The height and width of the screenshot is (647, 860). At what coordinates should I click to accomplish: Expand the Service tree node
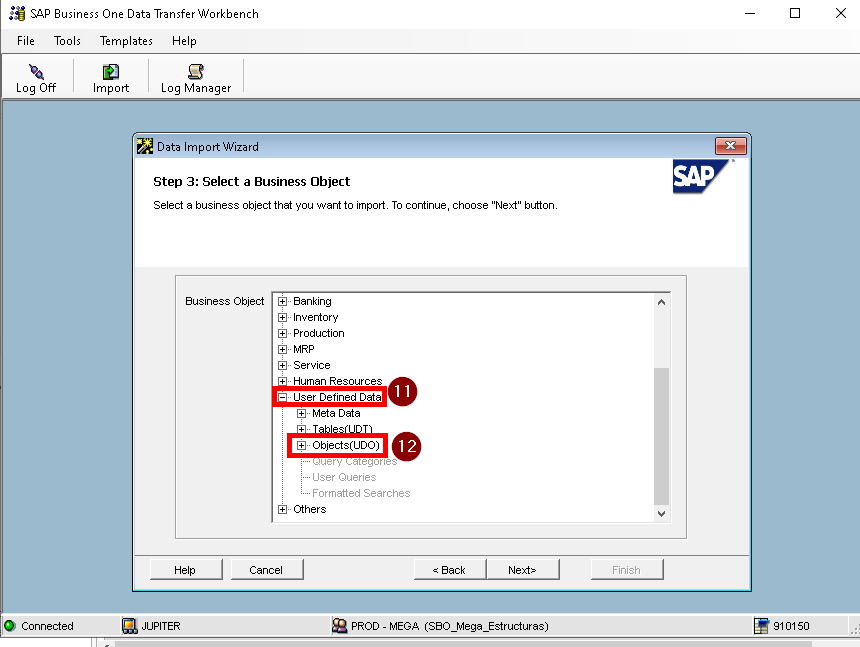pyautogui.click(x=282, y=365)
